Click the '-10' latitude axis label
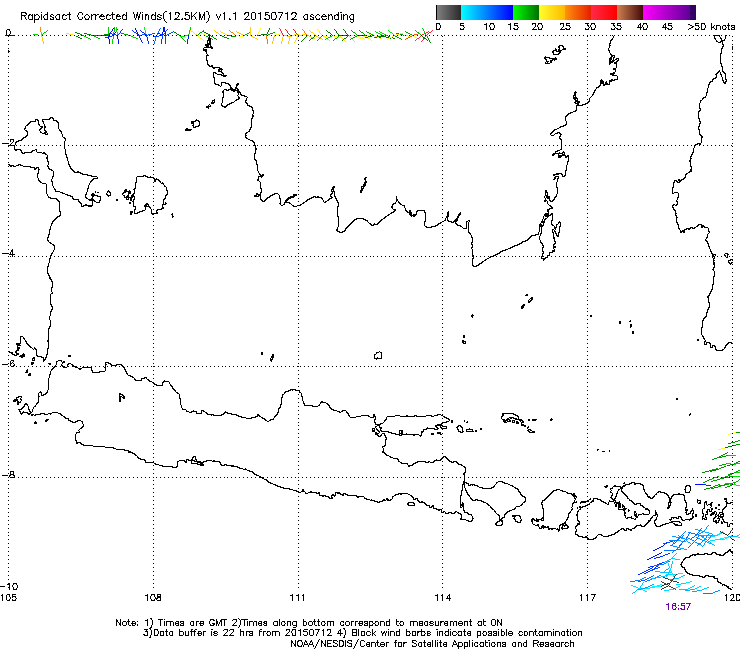This screenshot has width=740, height=650. pos(9,586)
